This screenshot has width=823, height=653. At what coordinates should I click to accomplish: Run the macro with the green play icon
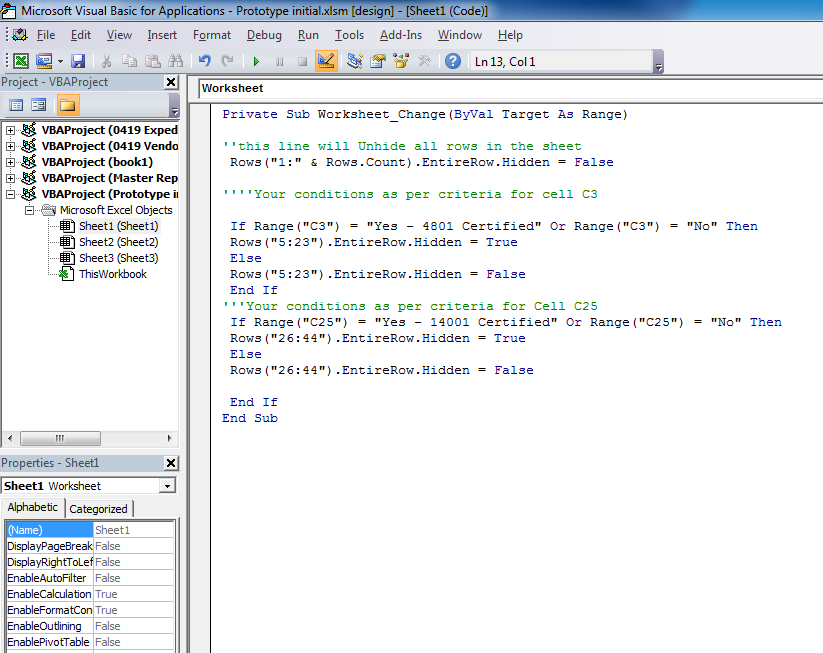256,61
